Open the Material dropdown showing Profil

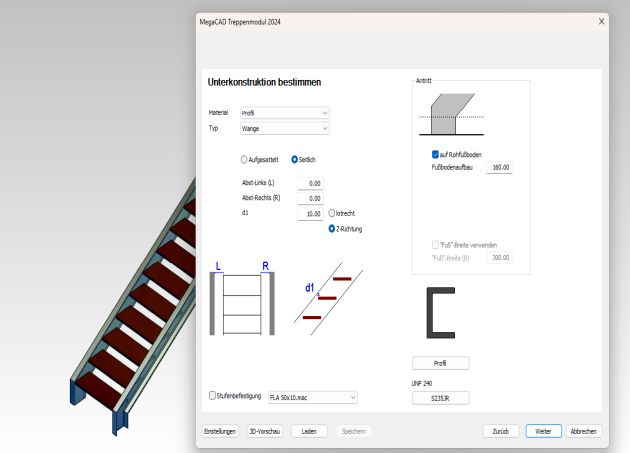284,113
